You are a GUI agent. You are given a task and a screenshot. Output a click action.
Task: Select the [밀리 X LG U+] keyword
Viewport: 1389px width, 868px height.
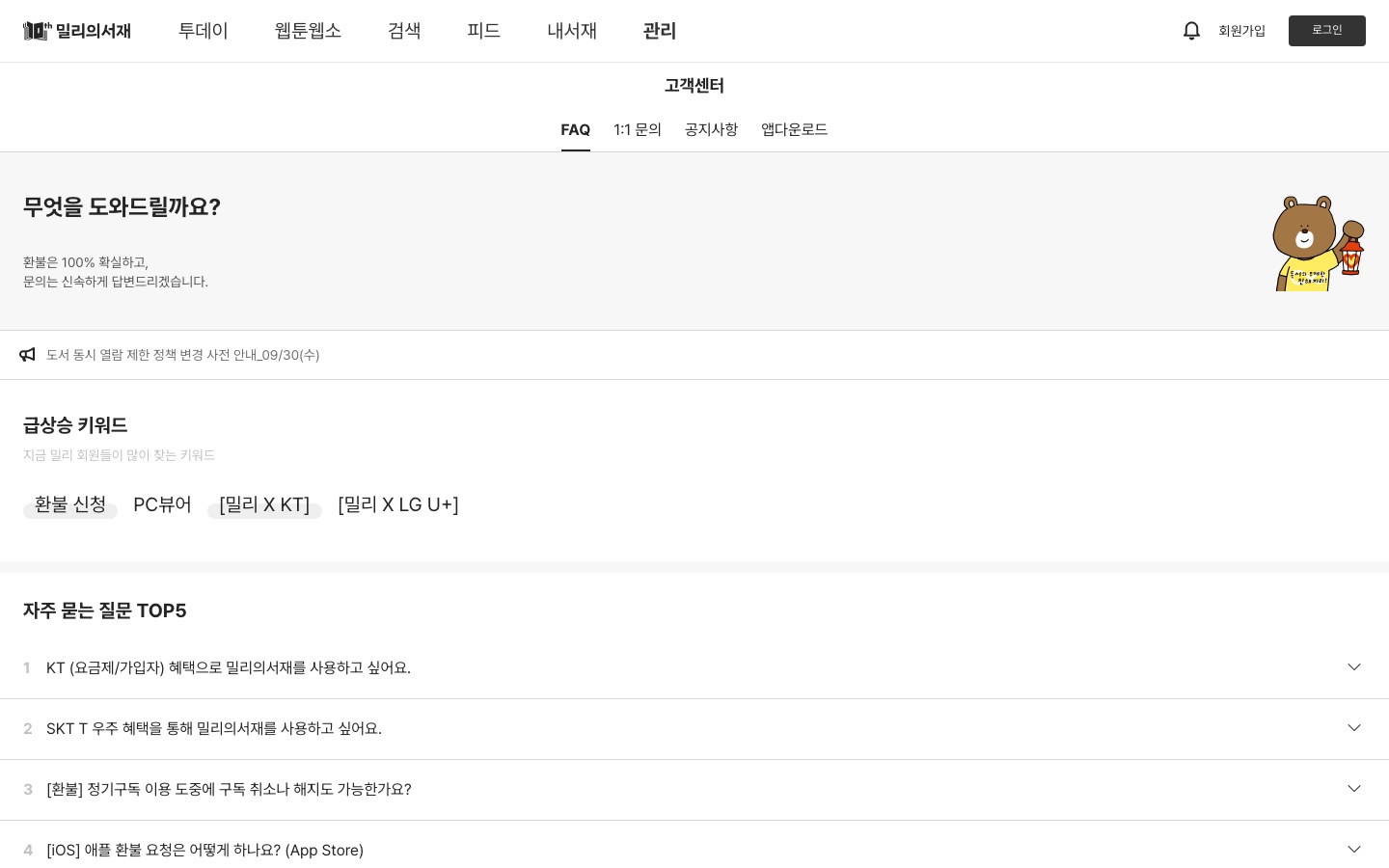(398, 505)
